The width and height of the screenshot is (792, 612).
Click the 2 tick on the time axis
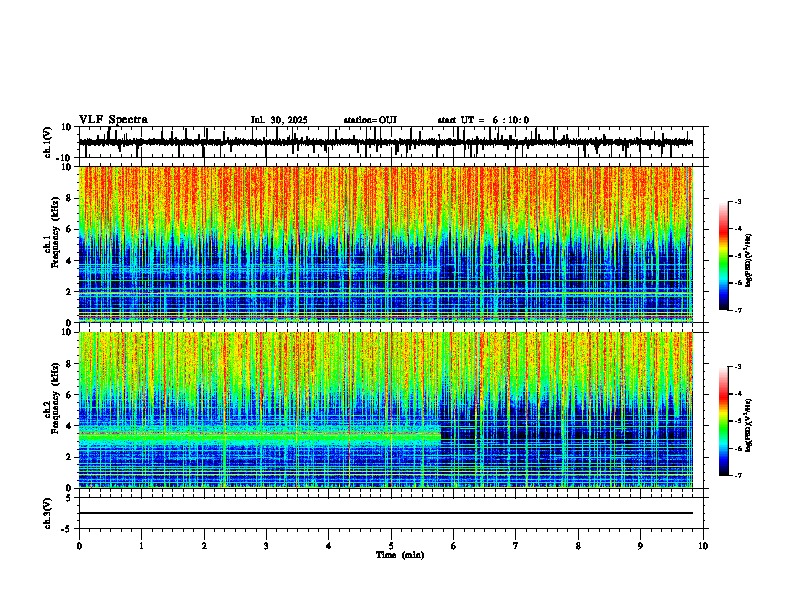tap(204, 546)
